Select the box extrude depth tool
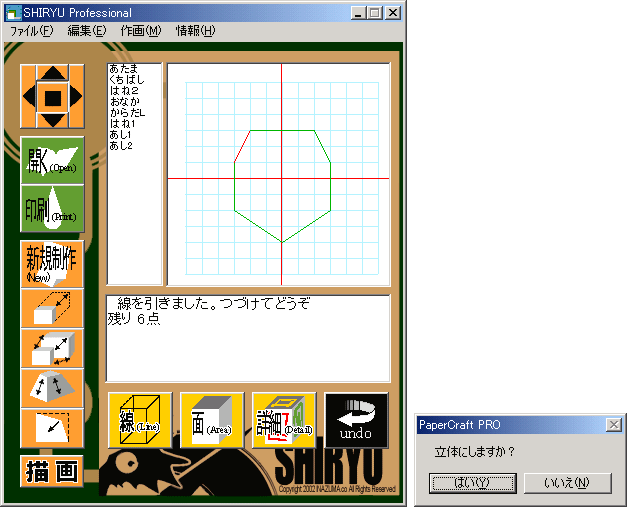The width and height of the screenshot is (627, 507). pyautogui.click(x=52, y=308)
